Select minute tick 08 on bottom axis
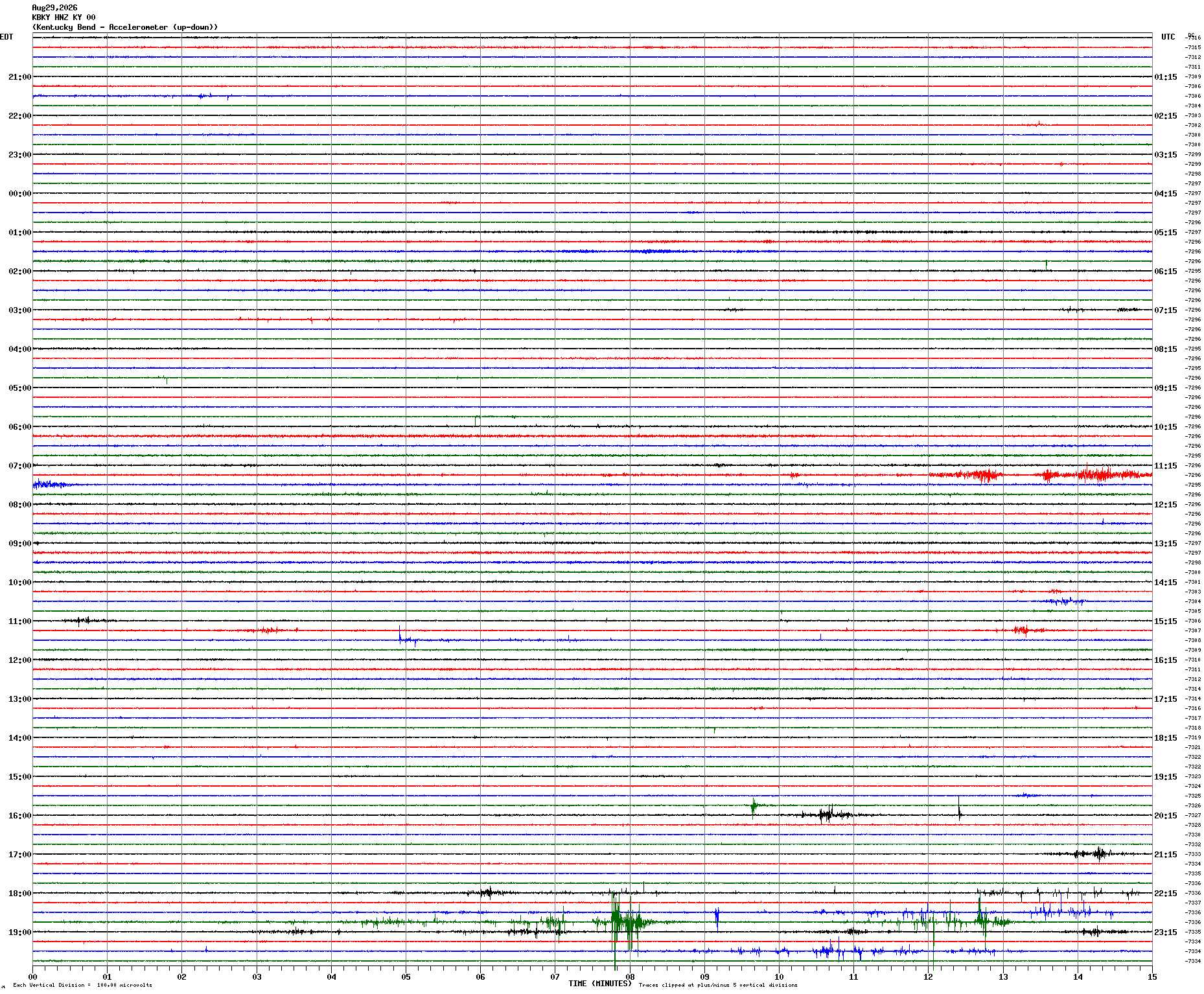 tap(630, 977)
